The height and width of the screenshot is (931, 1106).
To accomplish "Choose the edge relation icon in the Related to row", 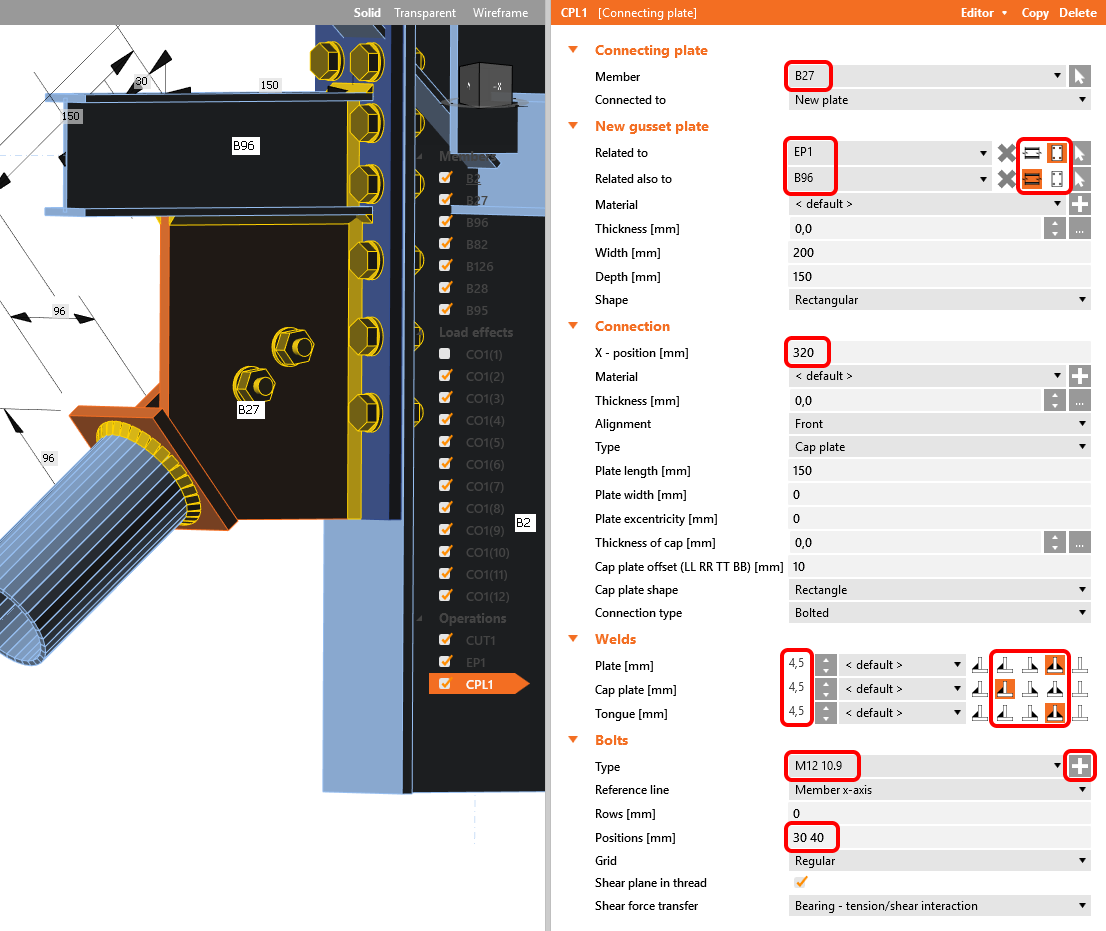I will pyautogui.click(x=1032, y=152).
